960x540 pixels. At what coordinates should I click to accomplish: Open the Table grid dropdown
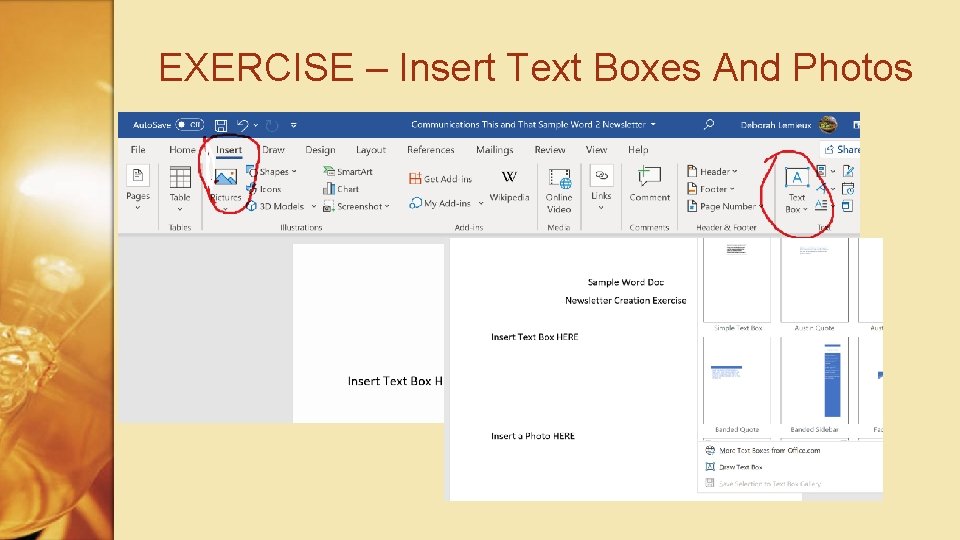[180, 189]
